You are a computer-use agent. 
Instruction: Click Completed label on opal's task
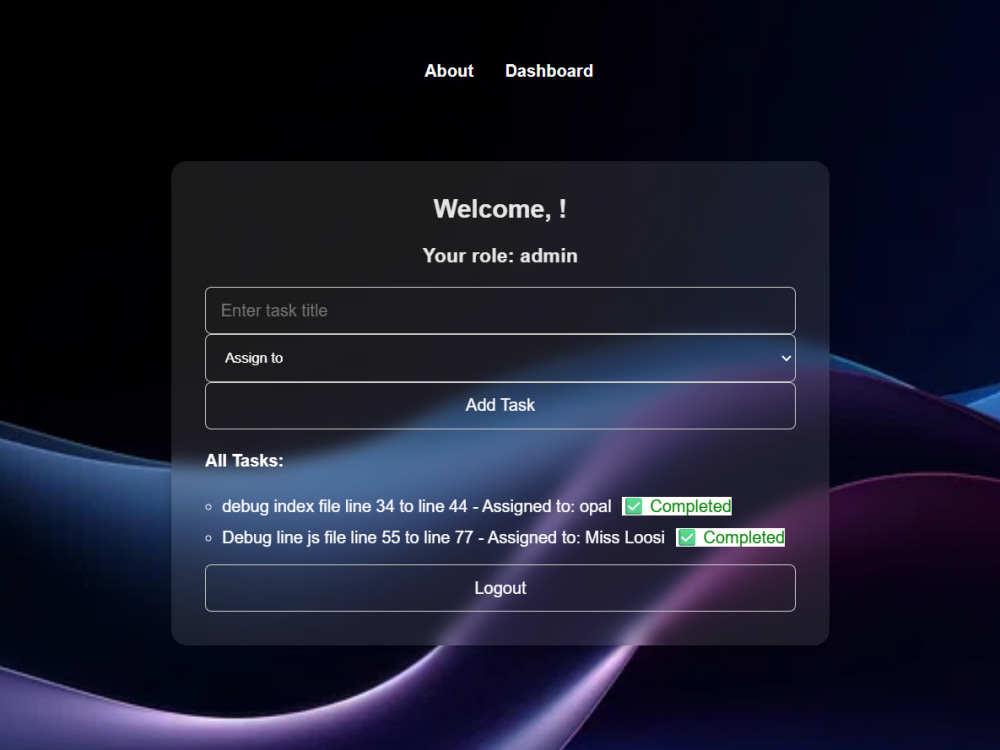(x=690, y=506)
